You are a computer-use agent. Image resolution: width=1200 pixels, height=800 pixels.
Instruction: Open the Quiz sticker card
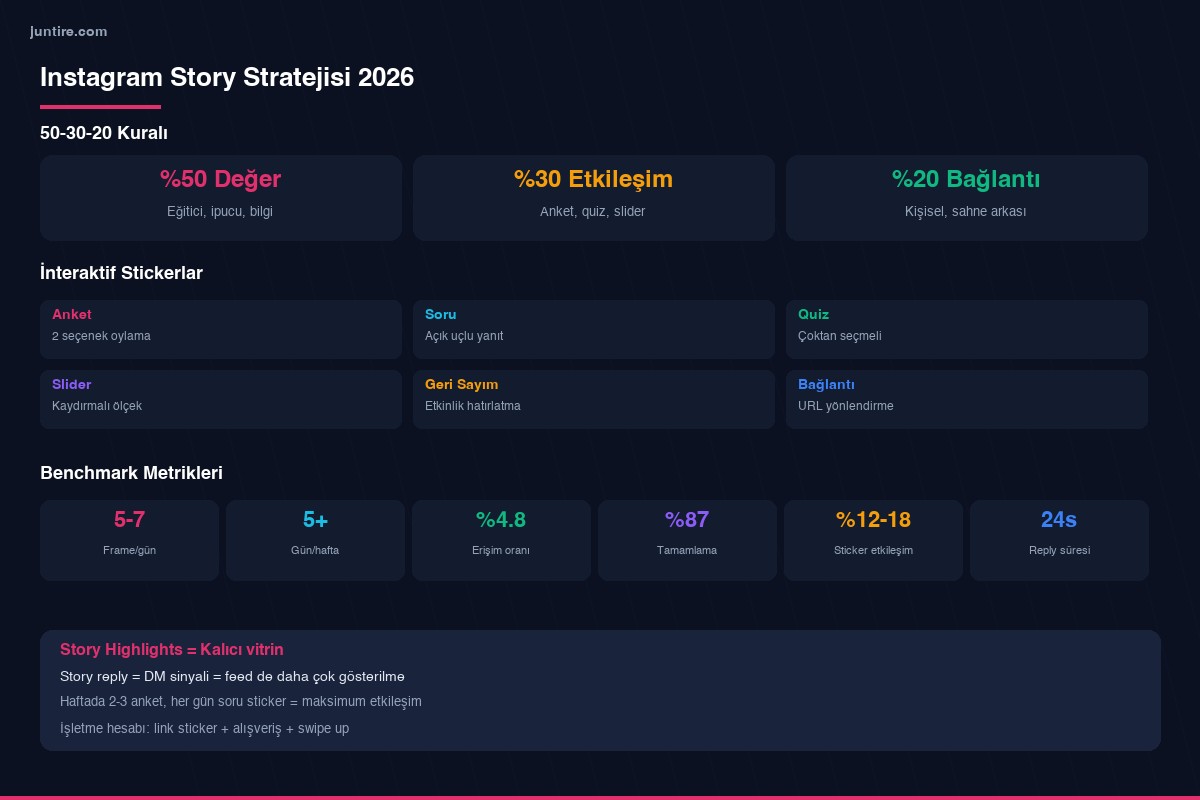pos(967,329)
